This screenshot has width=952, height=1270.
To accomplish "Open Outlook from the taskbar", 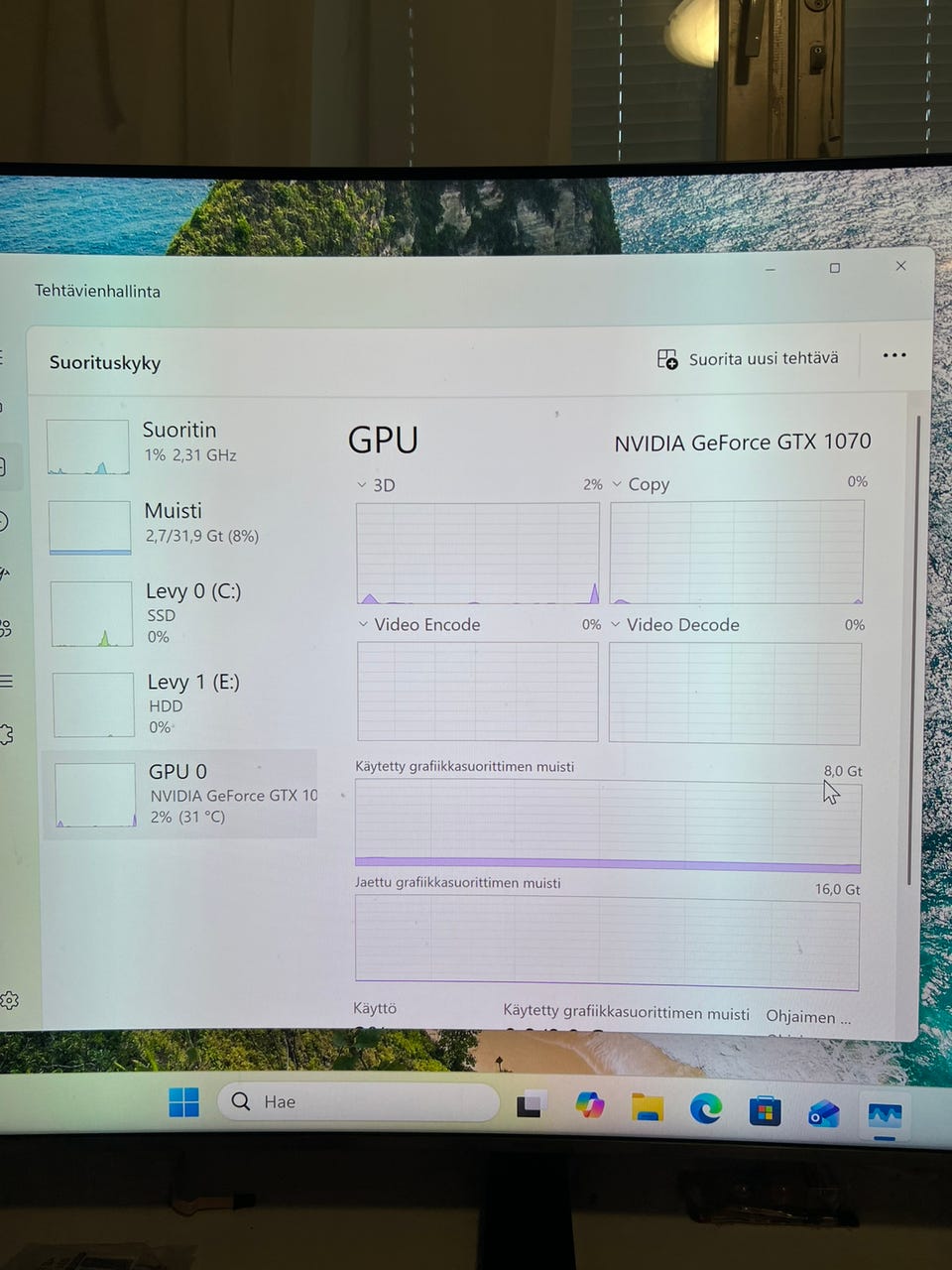I will point(823,1113).
